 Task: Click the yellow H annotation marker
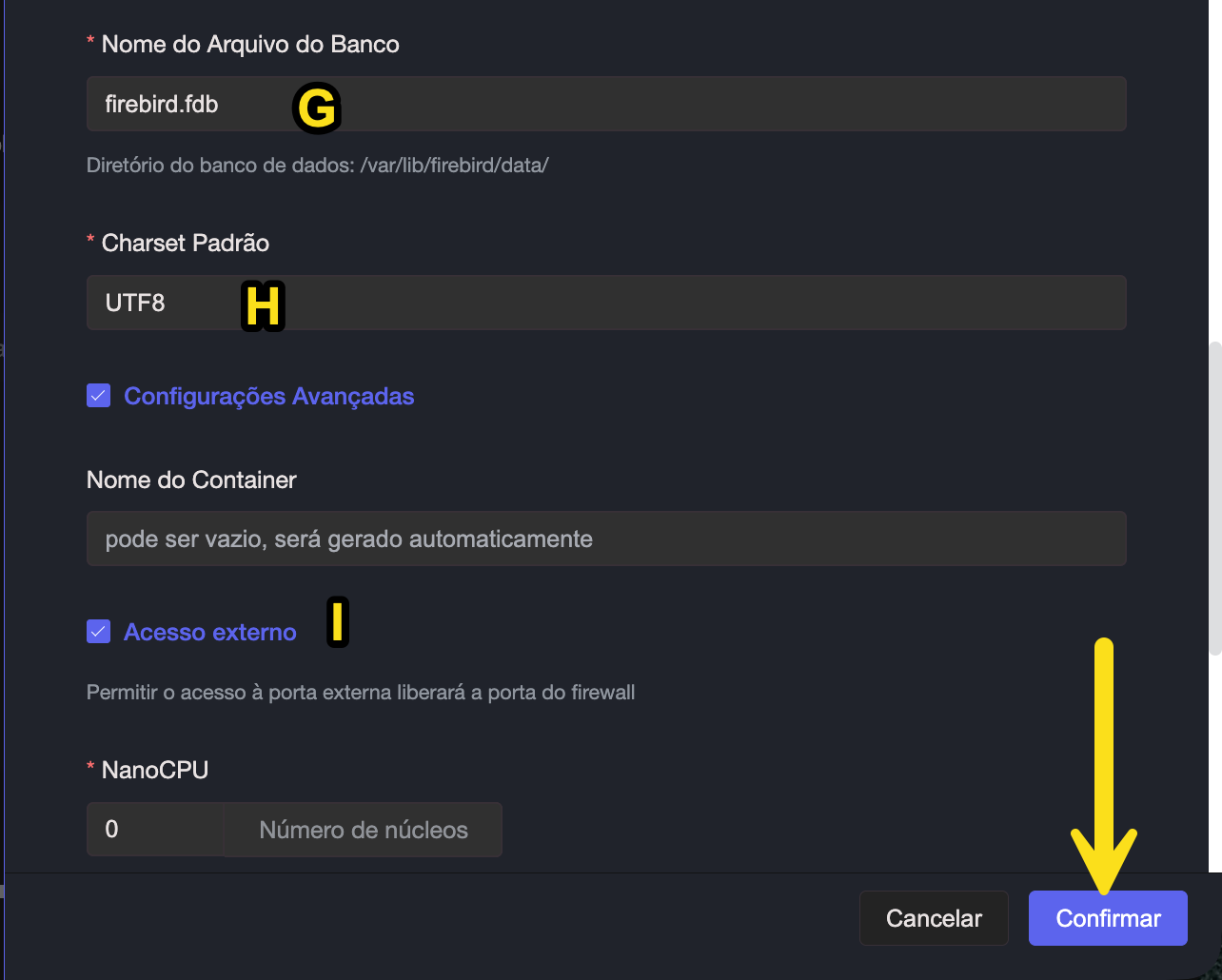263,306
